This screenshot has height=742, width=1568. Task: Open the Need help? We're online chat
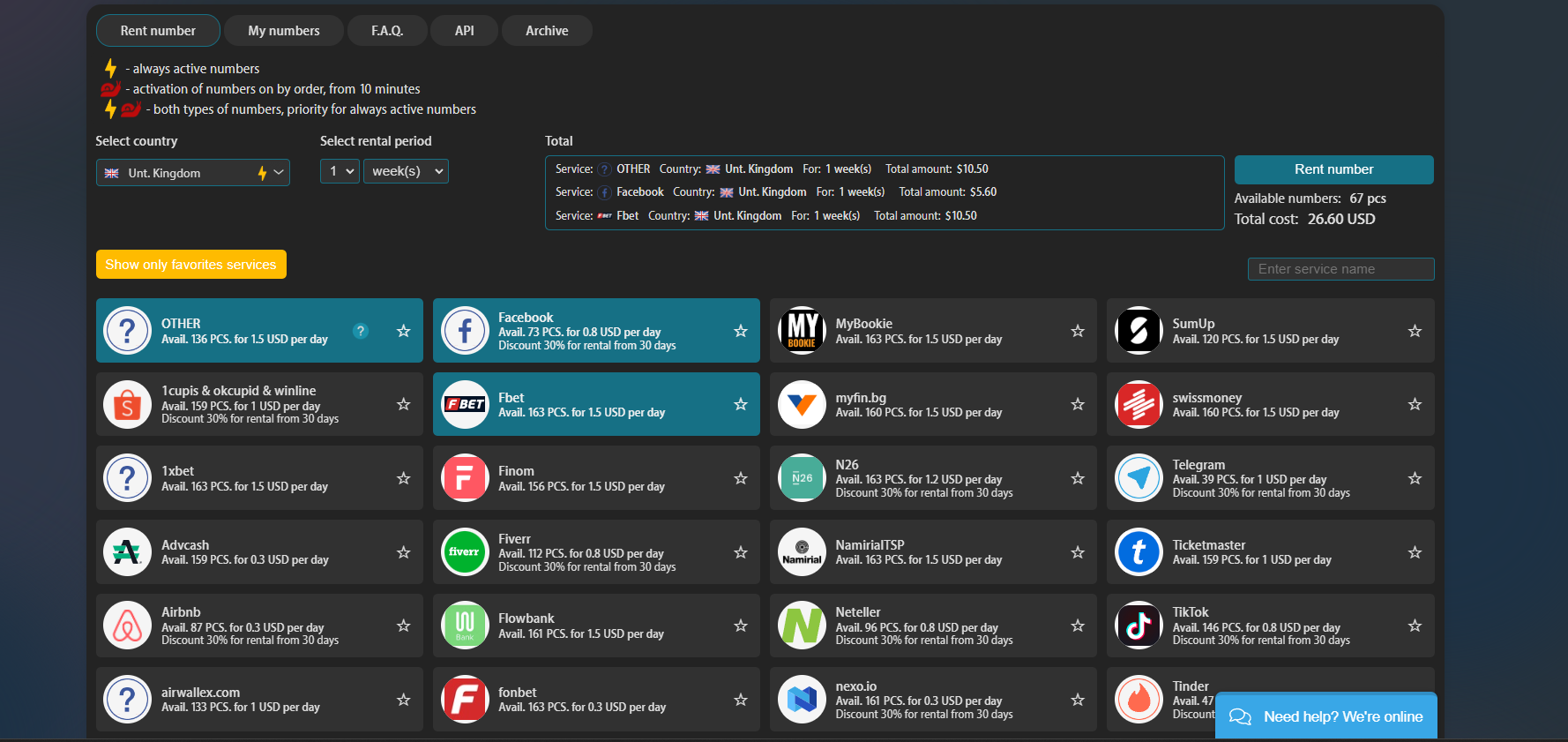(x=1326, y=716)
